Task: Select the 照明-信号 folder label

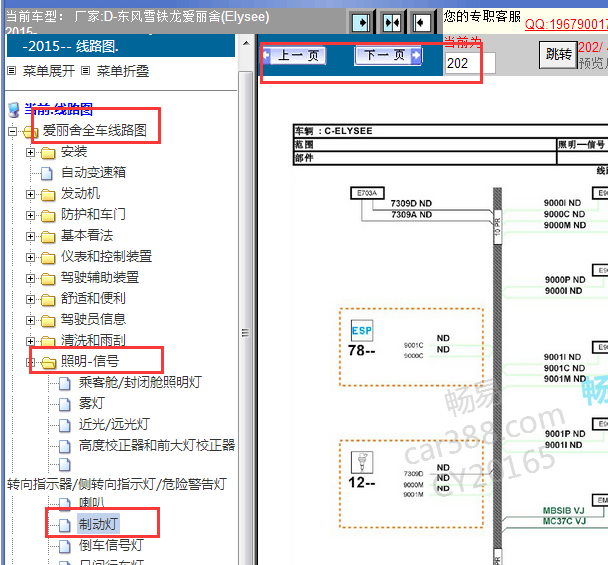Action: point(90,361)
